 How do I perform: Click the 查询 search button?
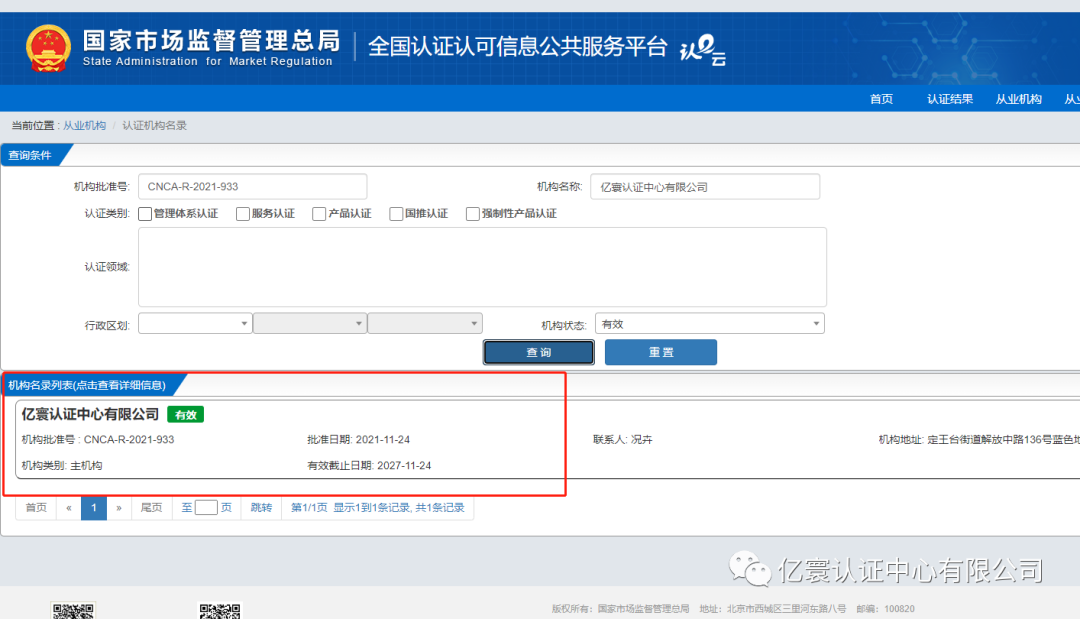(x=539, y=353)
